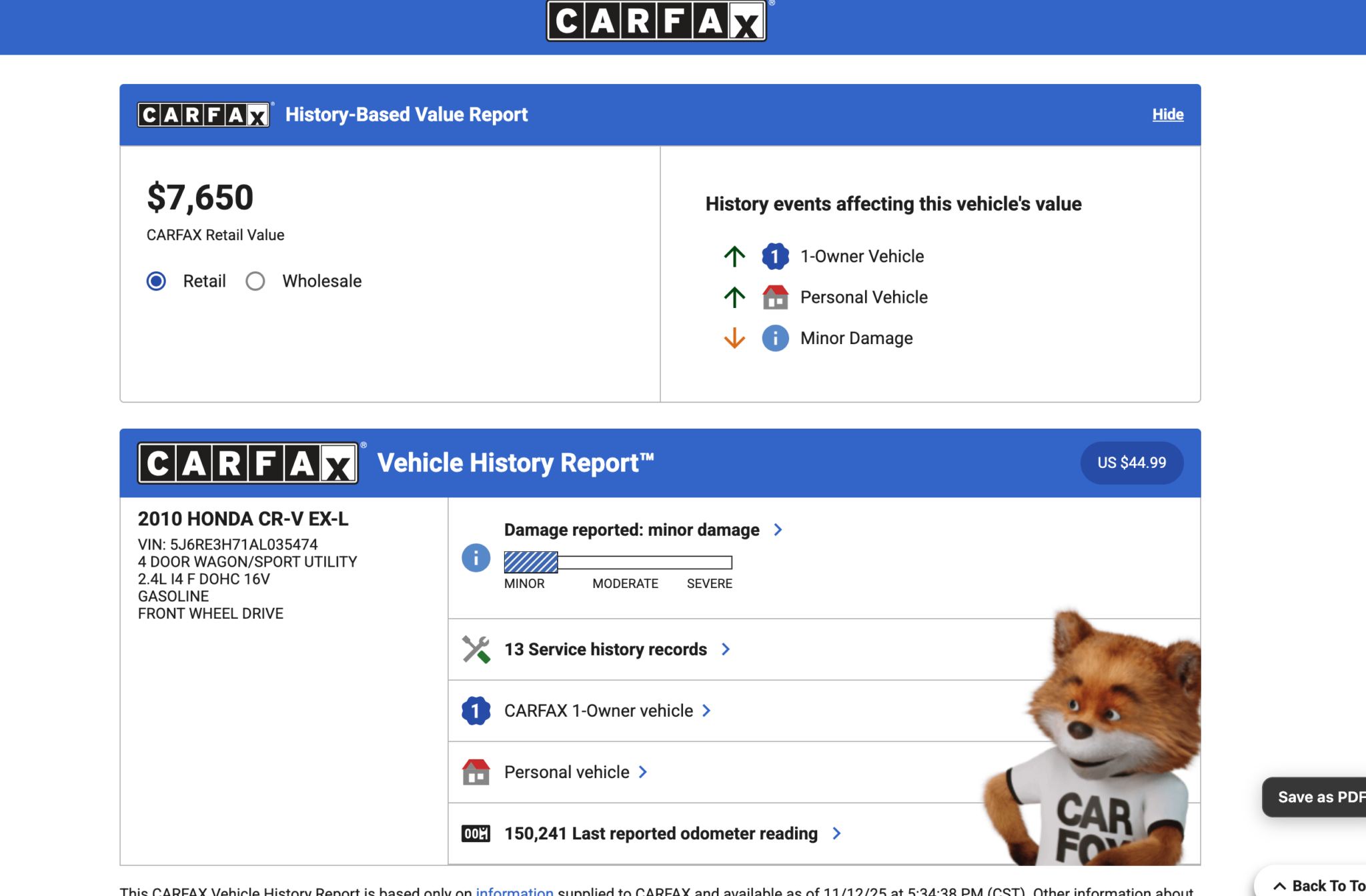The height and width of the screenshot is (896, 1366).
Task: Expand Last reported odometer reading chevron
Action: point(836,833)
